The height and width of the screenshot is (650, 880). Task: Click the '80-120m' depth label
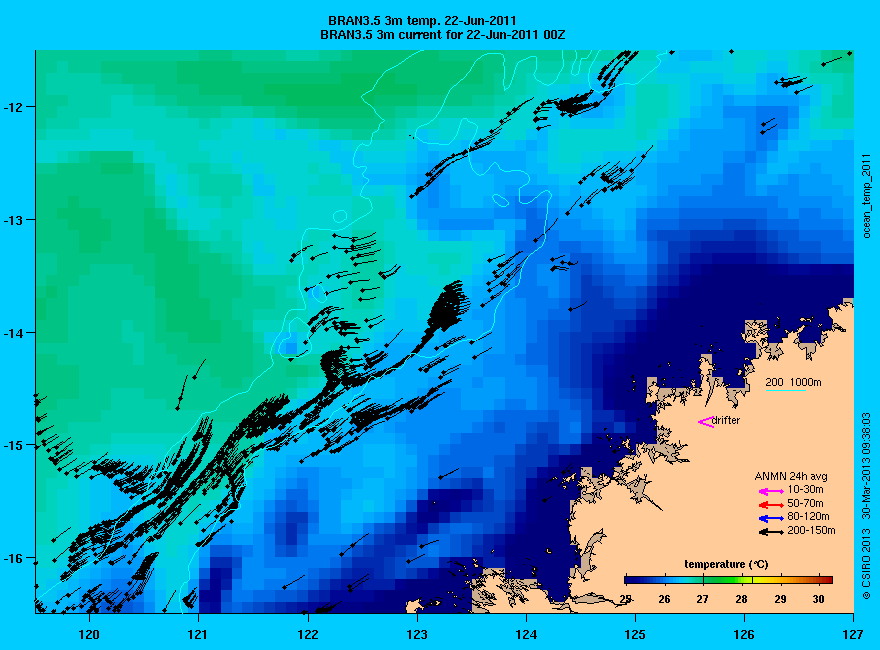(x=808, y=516)
